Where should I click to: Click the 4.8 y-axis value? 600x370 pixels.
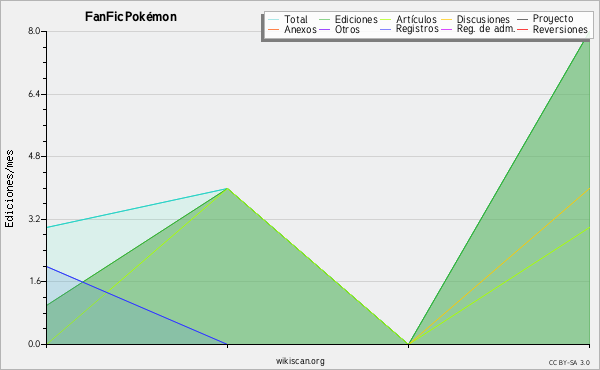coord(34,156)
